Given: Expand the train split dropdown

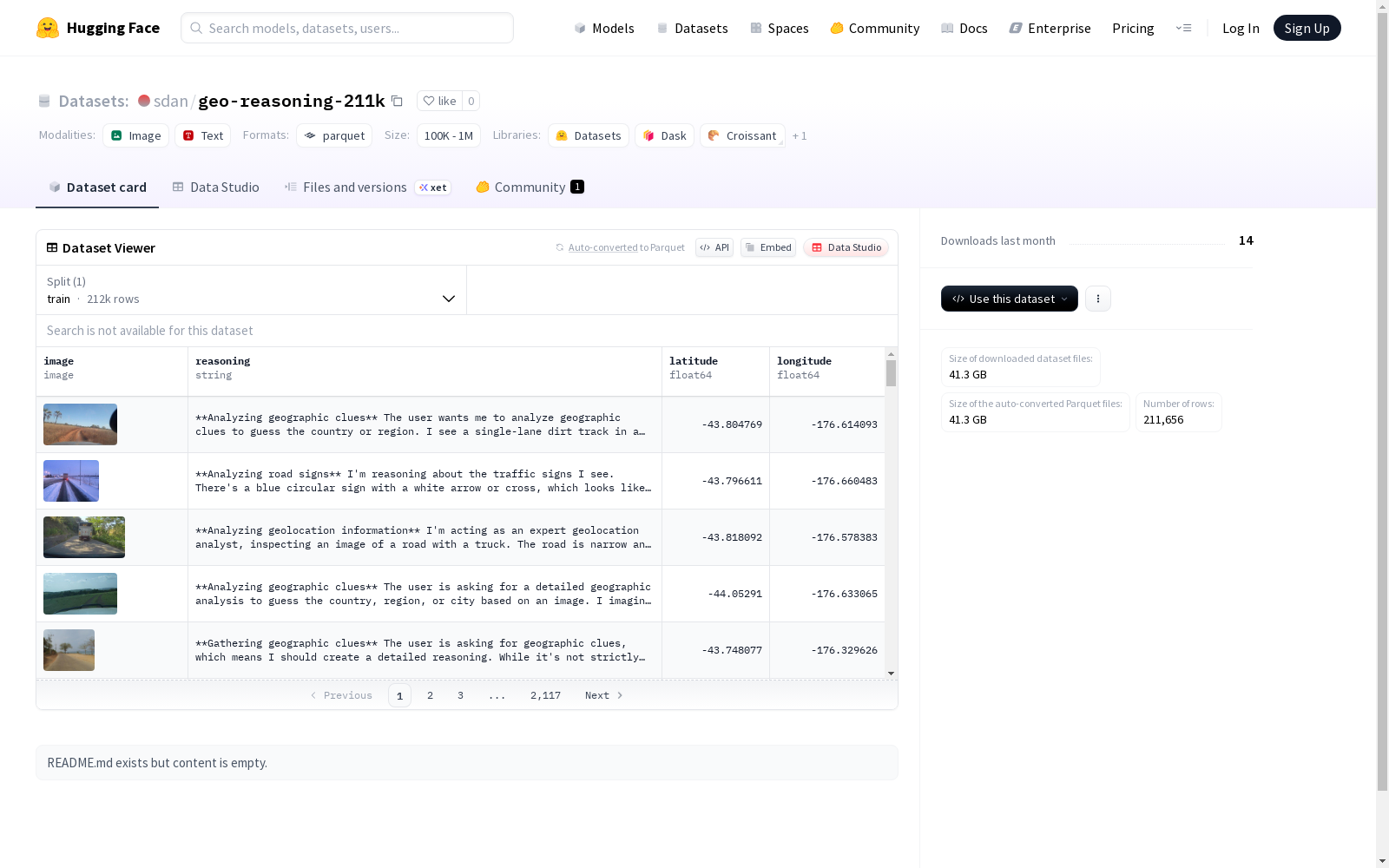Looking at the screenshot, I should (252, 290).
